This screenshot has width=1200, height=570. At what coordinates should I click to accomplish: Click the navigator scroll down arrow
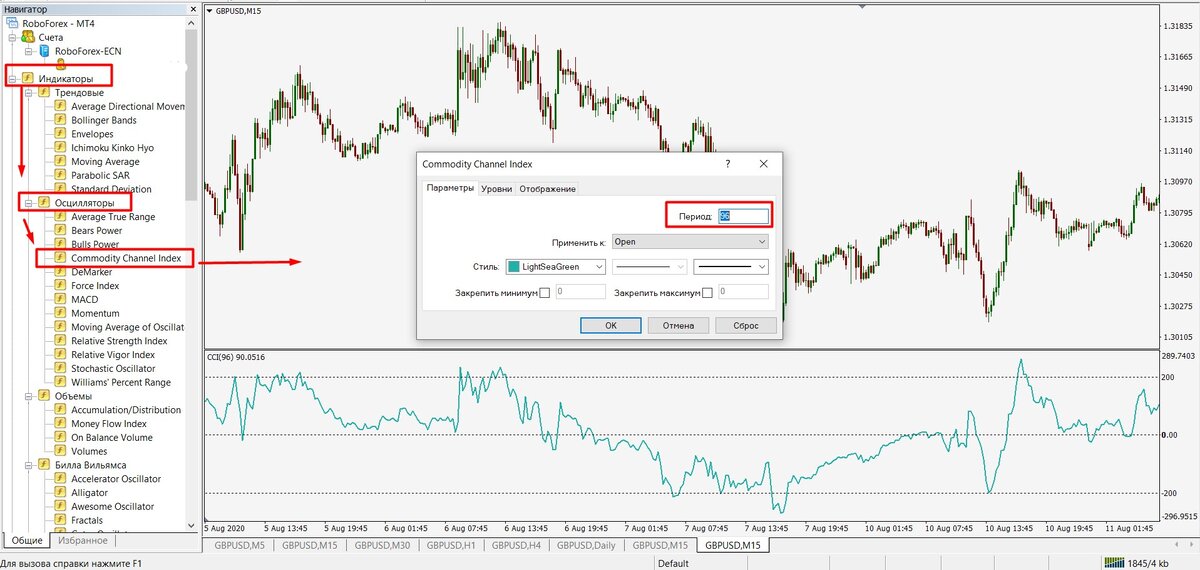(192, 525)
